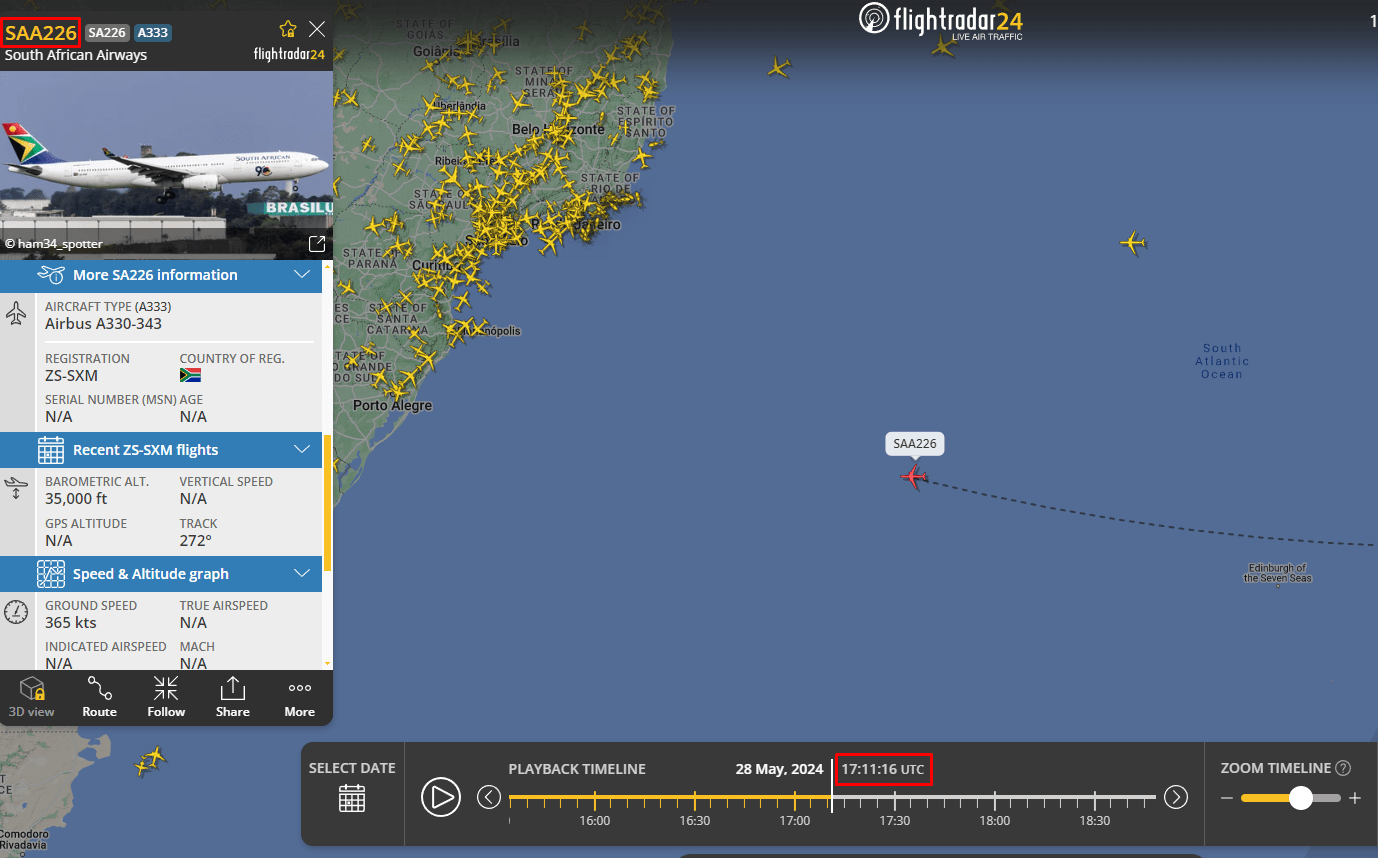Click the plus to zoom timeline in
1378x858 pixels.
pos(1355,798)
